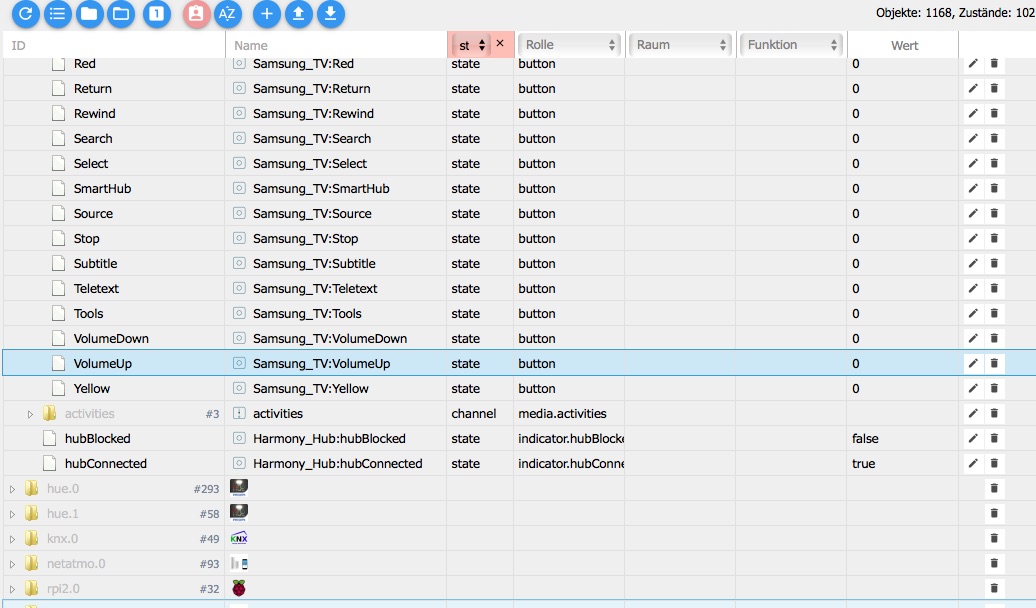Click the value 'false' of hubBlocked
1036x608 pixels.
865,438
